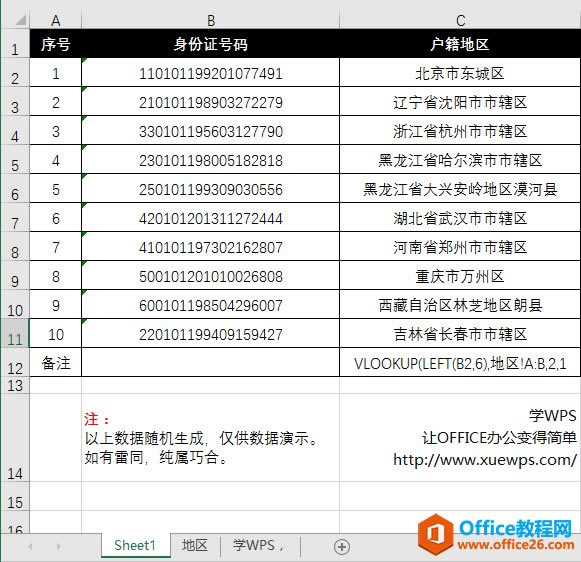Select column B header
The image size is (581, 562).
tap(210, 21)
